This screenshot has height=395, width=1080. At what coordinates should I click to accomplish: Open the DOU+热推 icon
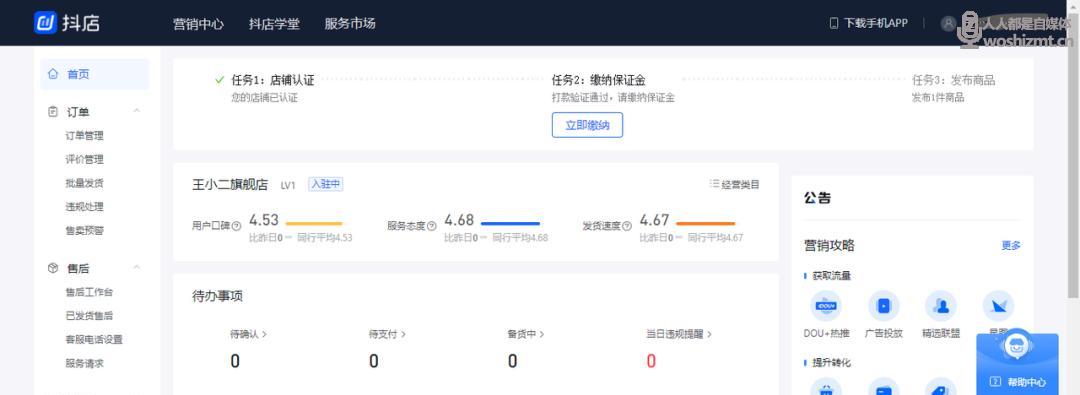pyautogui.click(x=827, y=305)
